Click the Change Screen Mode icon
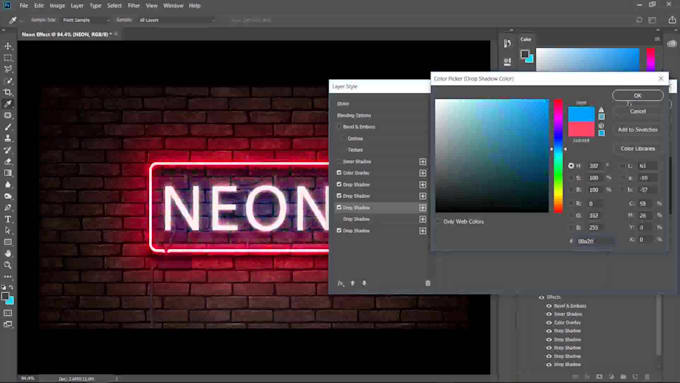Image resolution: width=680 pixels, height=383 pixels. (x=8, y=324)
